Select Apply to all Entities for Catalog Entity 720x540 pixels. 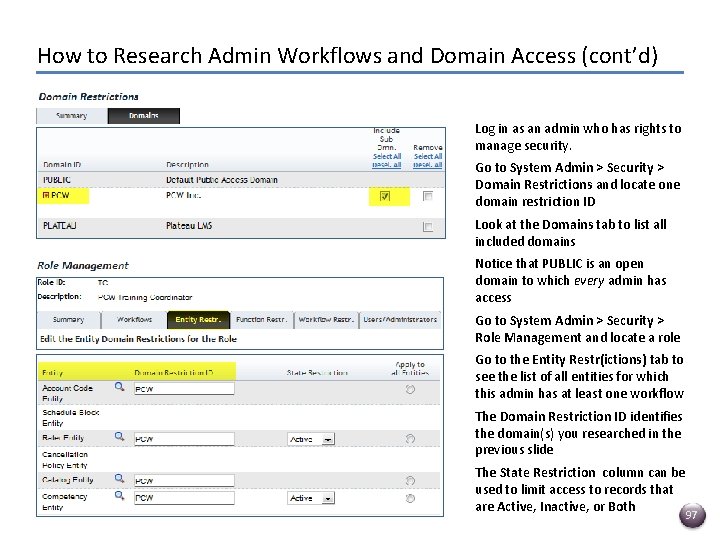[410, 481]
